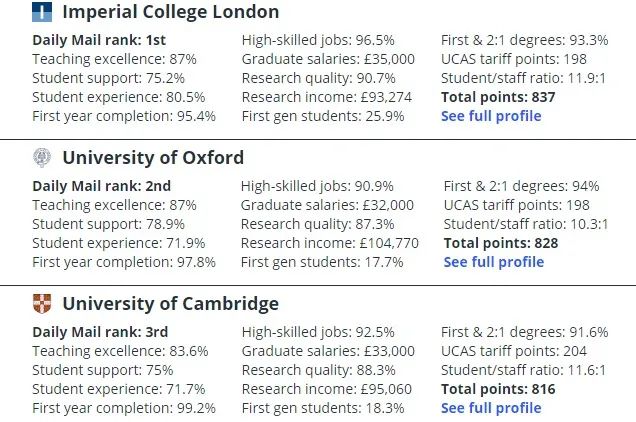Click the University of Cambridge shield icon
This screenshot has height=422, width=636.
tap(43, 303)
